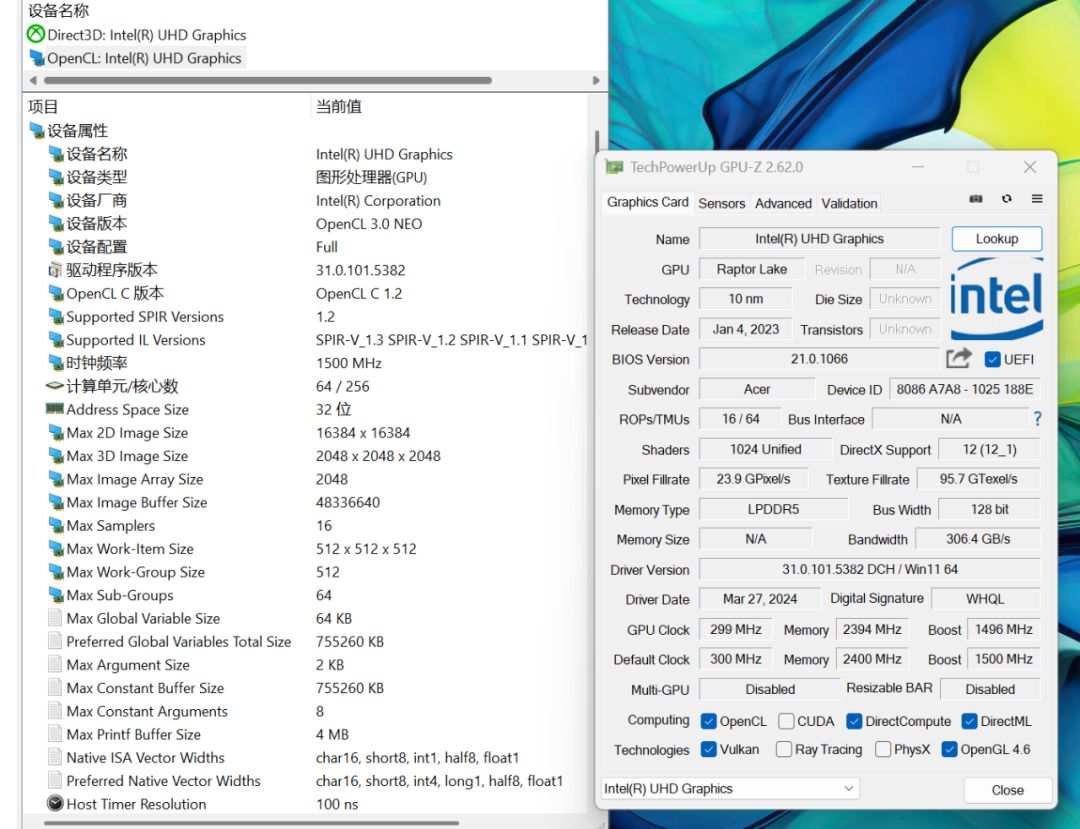Check the CUDA checkbox
This screenshot has height=829, width=1080.
(786, 721)
